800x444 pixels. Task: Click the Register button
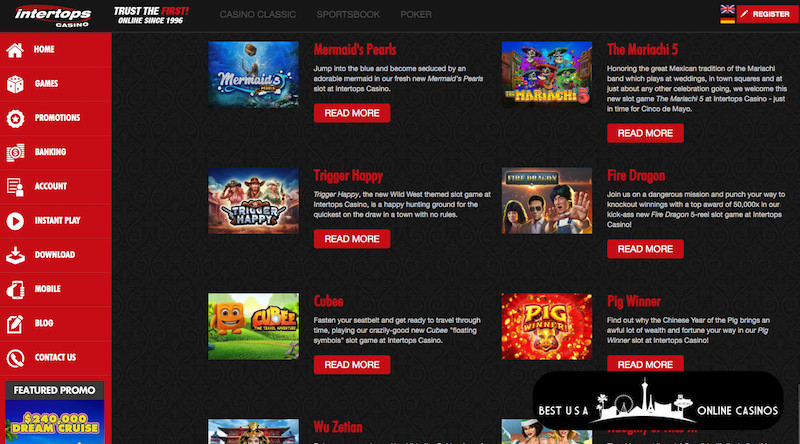pyautogui.click(x=767, y=14)
